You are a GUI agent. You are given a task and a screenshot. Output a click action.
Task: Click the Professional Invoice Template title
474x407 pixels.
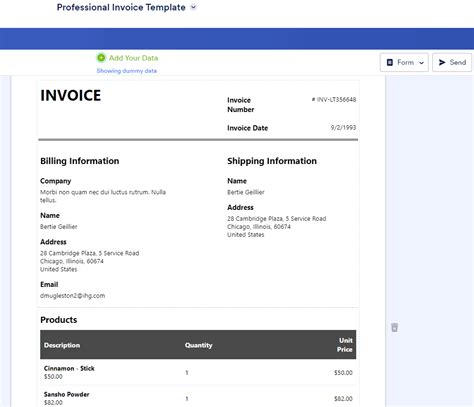pos(121,7)
